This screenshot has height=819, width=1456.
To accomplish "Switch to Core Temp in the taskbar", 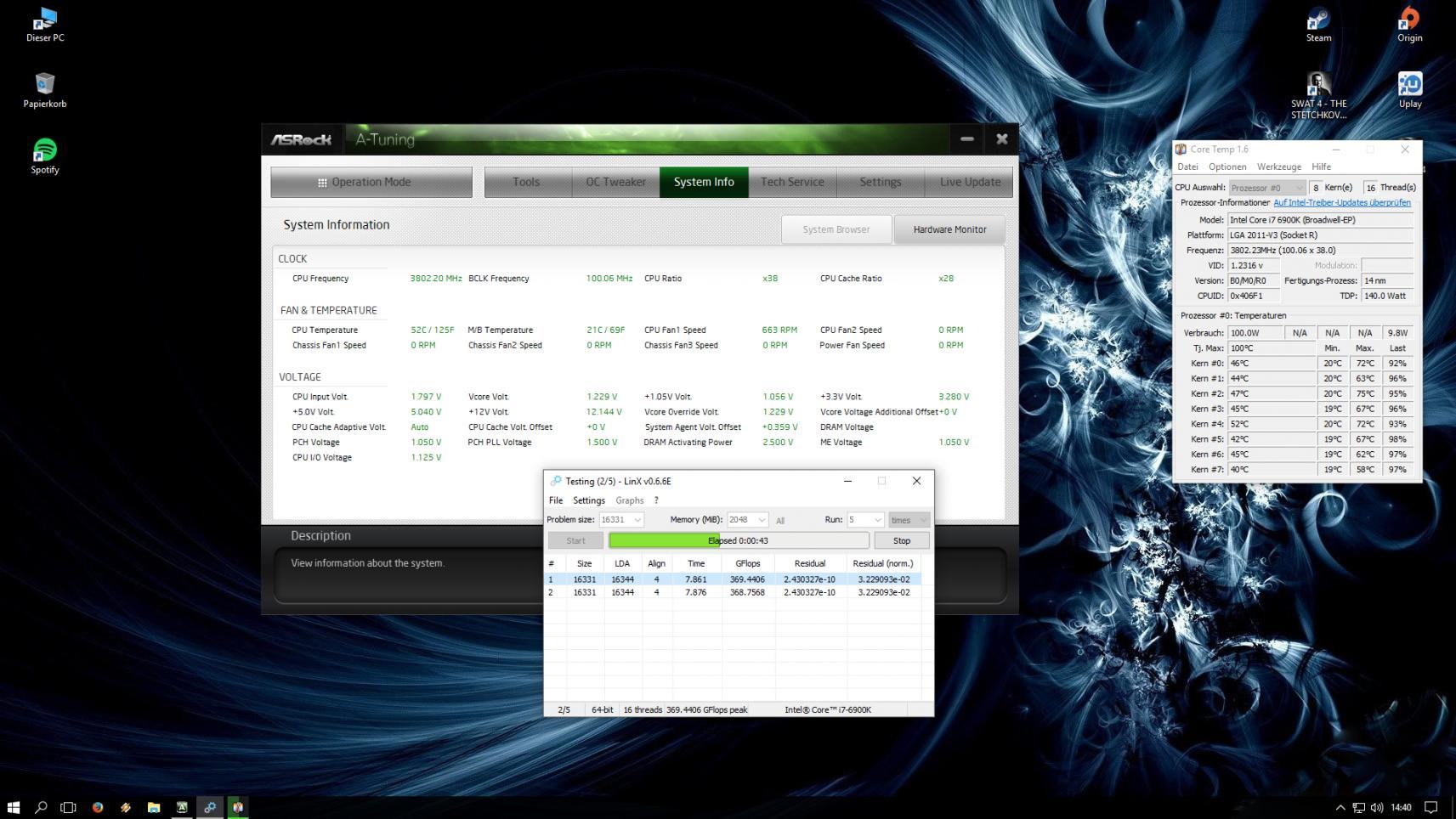I will coord(238,807).
